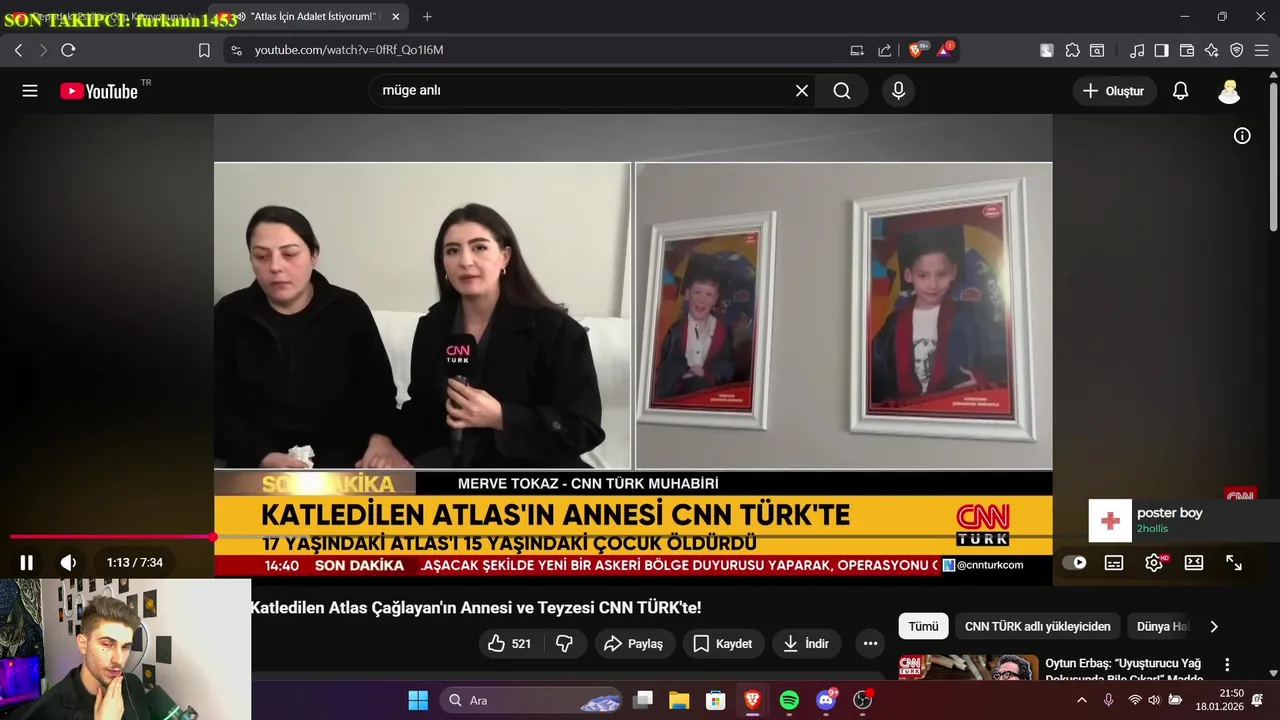
Task: Open Leo AI sparkle icon
Action: click(x=1212, y=50)
